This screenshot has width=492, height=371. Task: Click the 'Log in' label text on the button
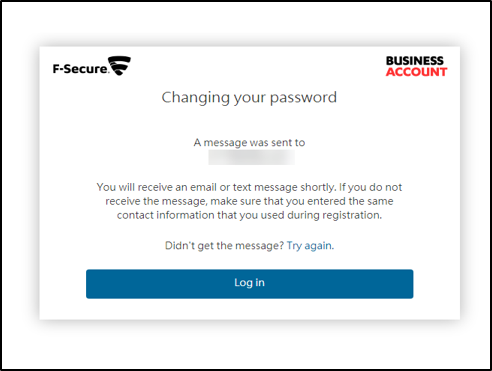click(x=249, y=283)
